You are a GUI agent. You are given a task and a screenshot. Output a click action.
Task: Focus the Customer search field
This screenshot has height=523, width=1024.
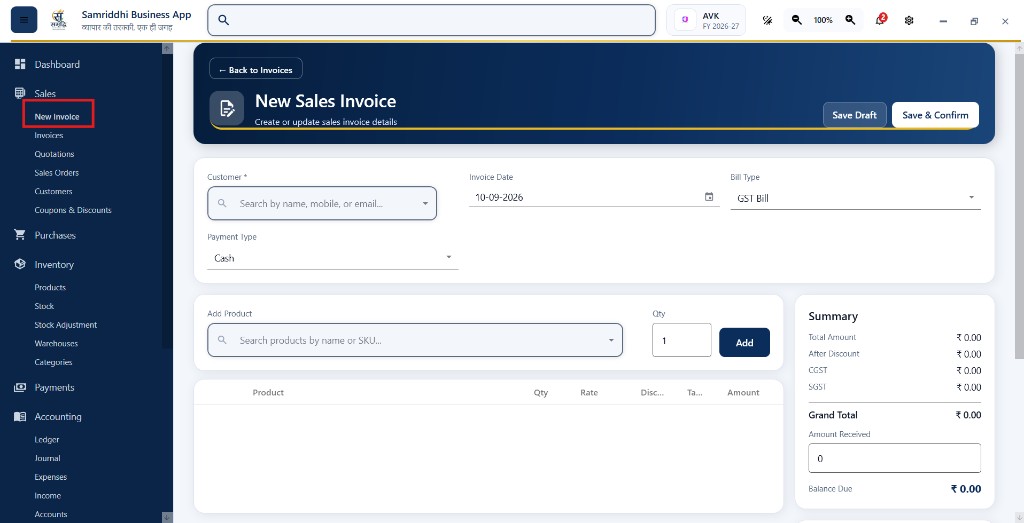pyautogui.click(x=322, y=203)
